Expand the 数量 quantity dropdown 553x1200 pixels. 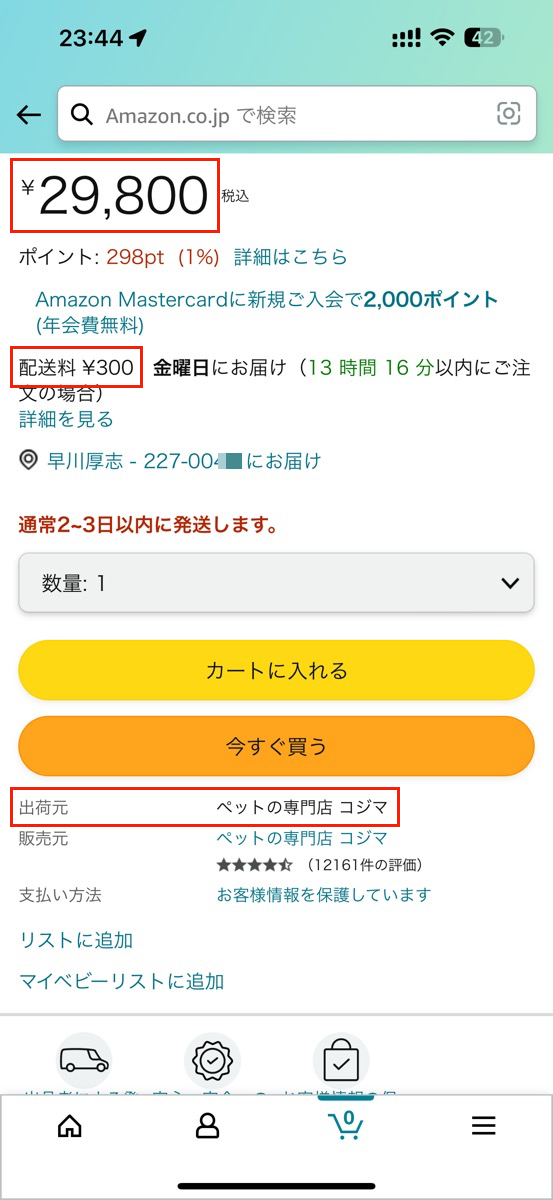click(276, 583)
